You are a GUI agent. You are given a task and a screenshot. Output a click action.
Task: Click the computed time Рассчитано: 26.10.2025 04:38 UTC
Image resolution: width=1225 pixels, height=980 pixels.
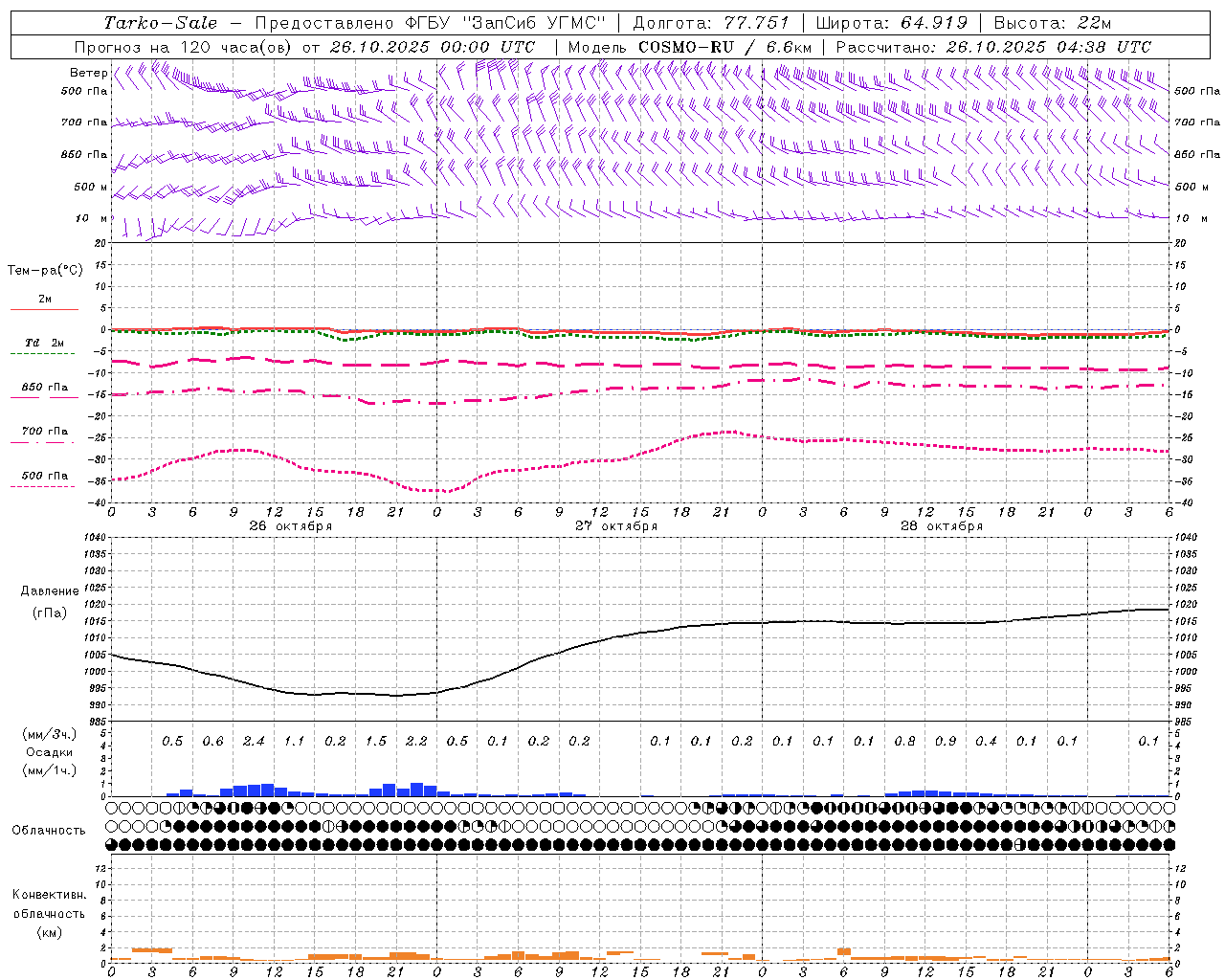[993, 47]
